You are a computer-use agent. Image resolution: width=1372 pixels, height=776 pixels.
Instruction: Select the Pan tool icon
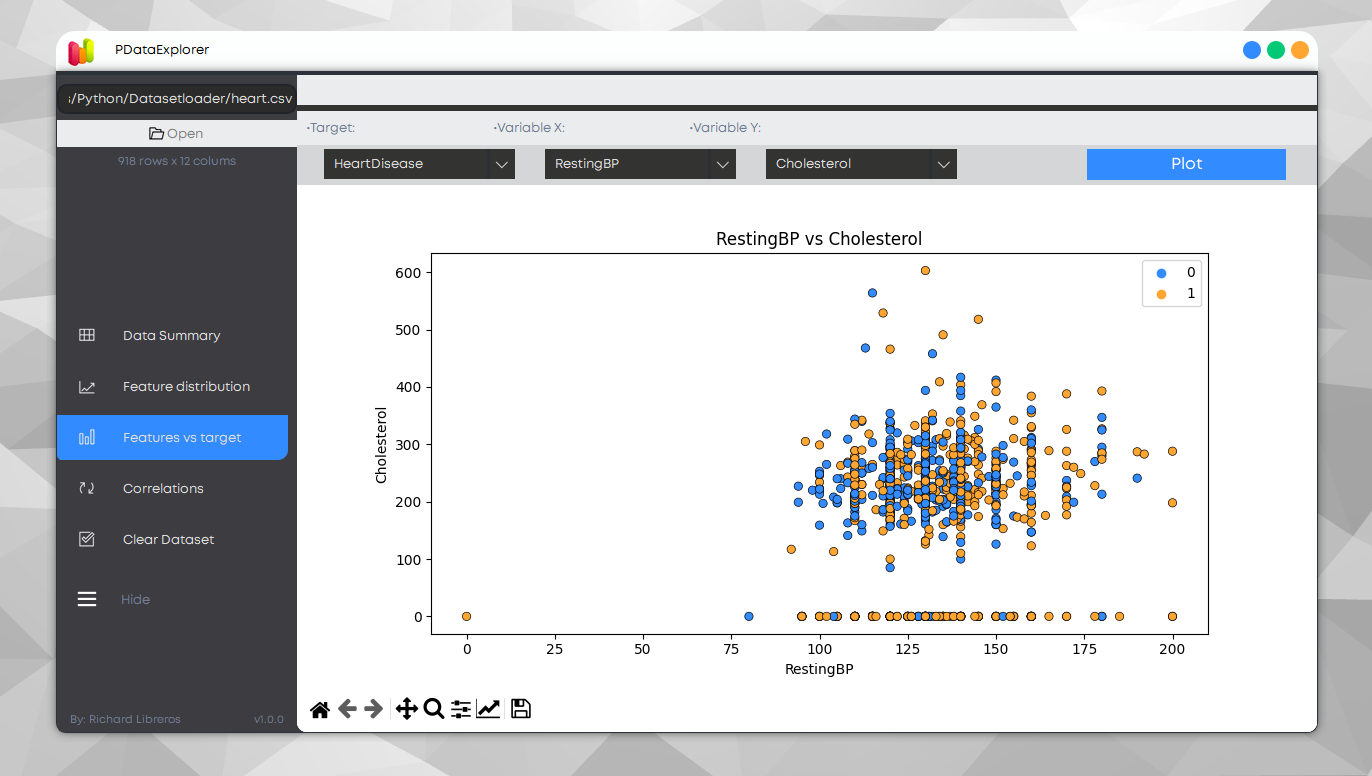(406, 708)
